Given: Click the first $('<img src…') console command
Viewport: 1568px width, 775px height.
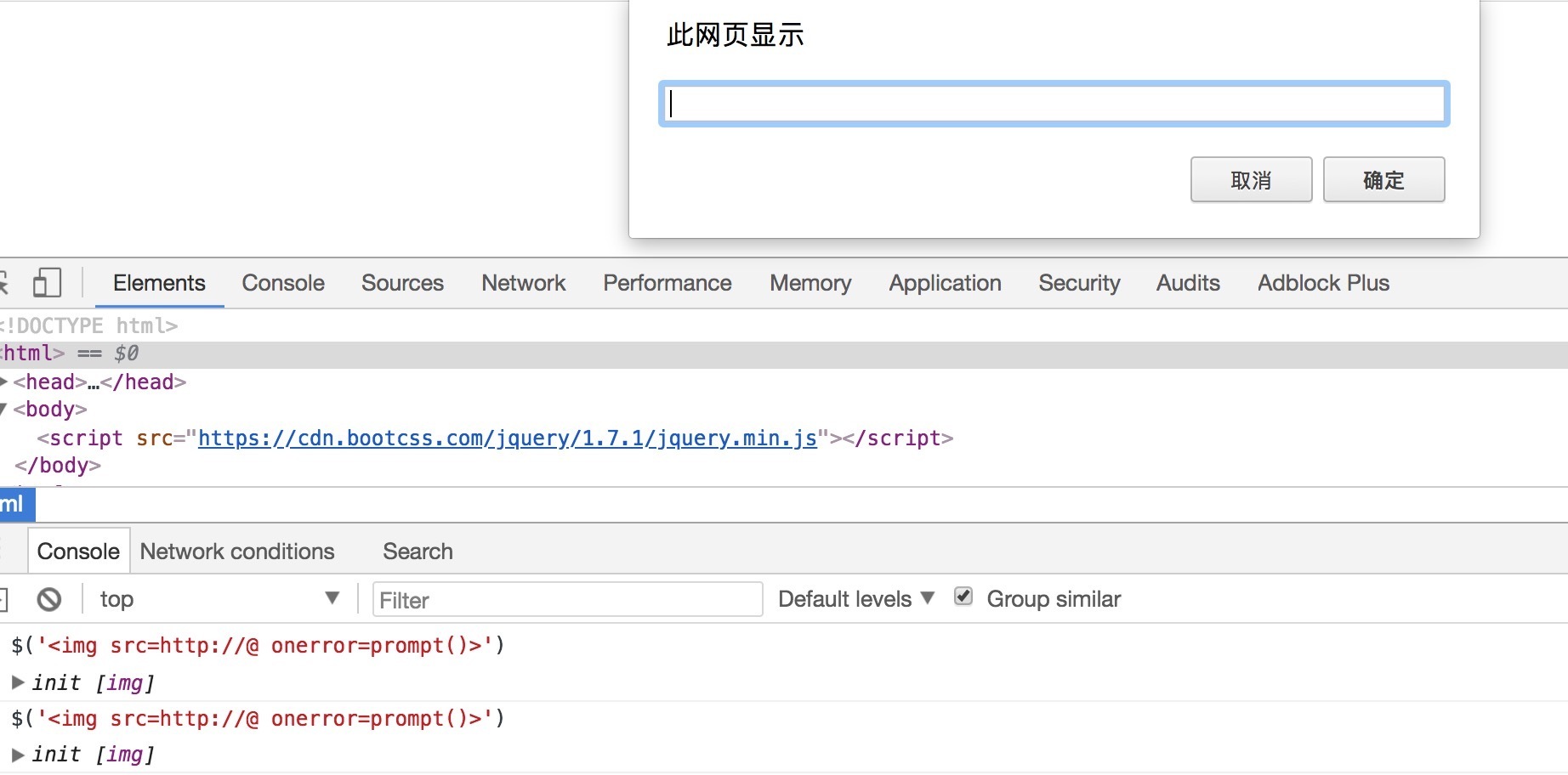Looking at the screenshot, I should click(258, 645).
